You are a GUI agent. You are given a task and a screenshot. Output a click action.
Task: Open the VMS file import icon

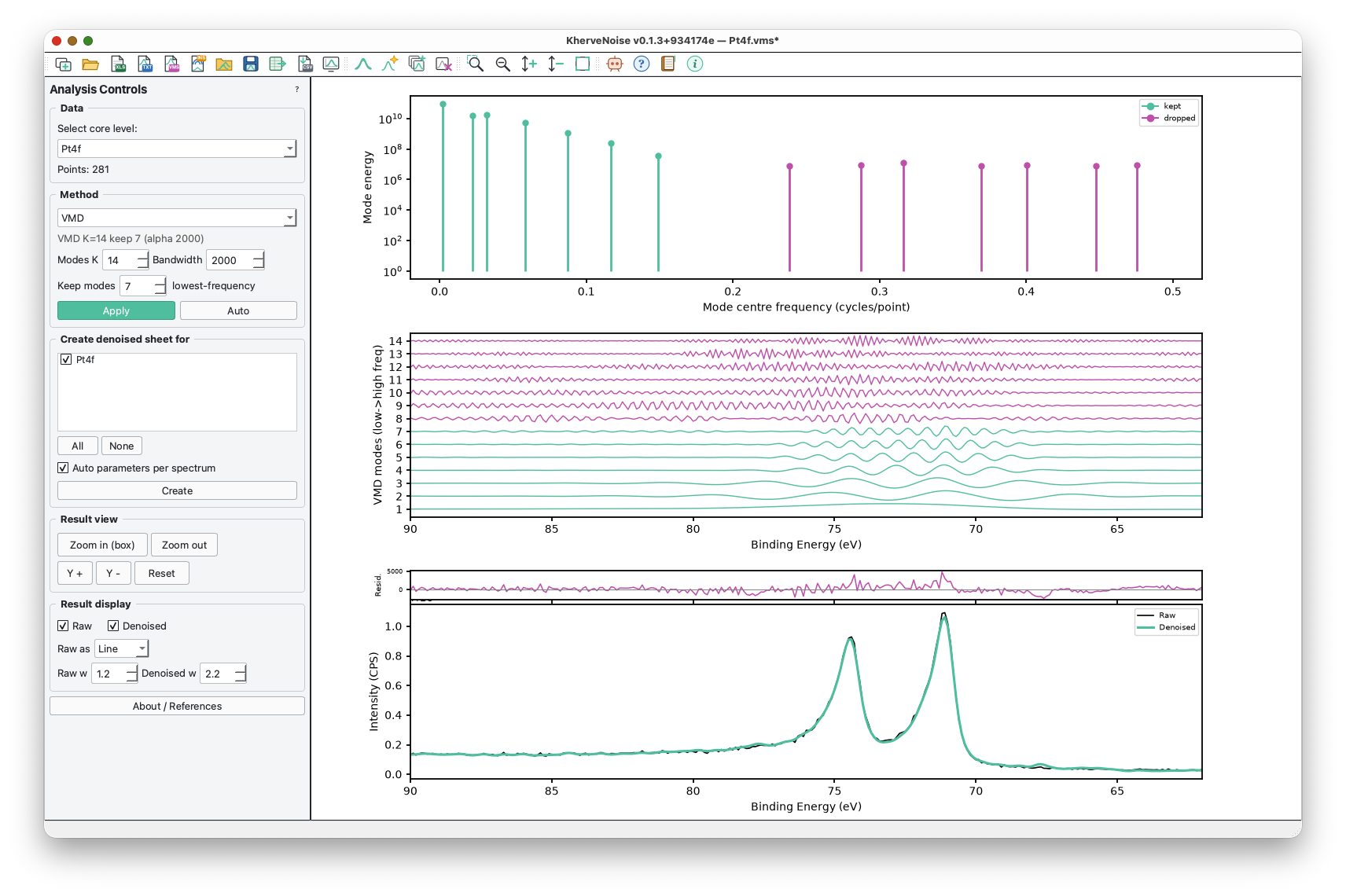pyautogui.click(x=171, y=64)
